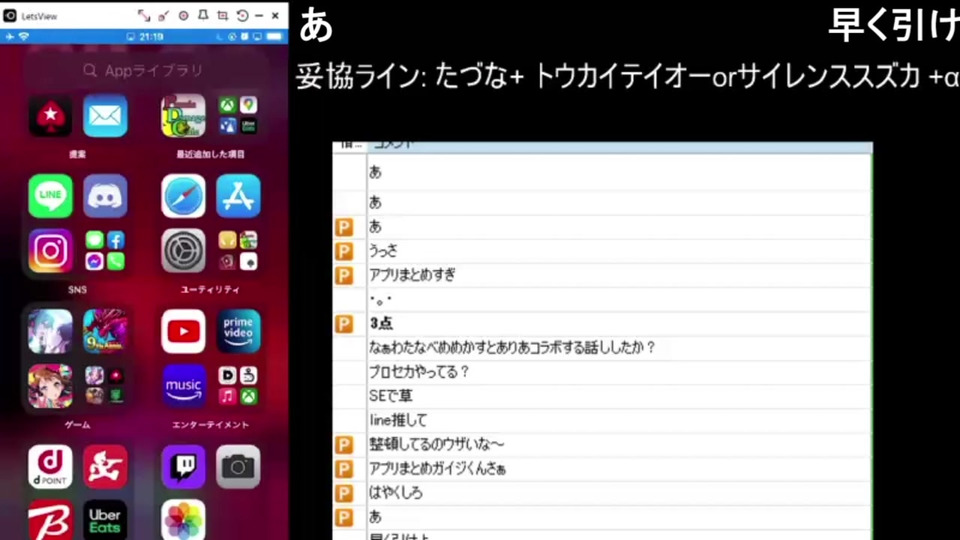Click the LetsView full screen arrows icon
This screenshot has height=540, width=960.
tap(143, 16)
